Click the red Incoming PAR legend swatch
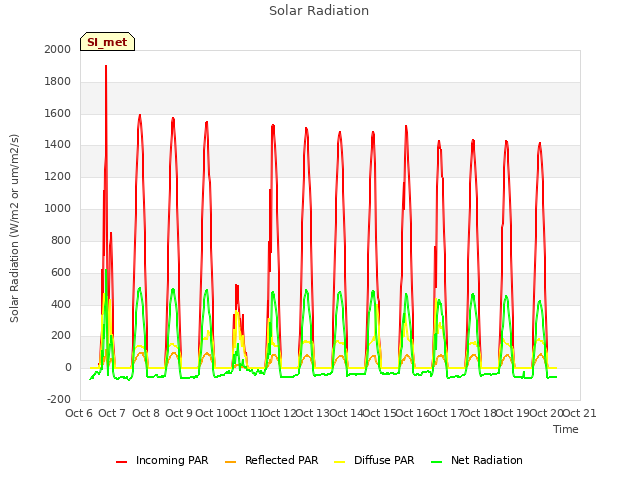The height and width of the screenshot is (480, 640). [122, 462]
